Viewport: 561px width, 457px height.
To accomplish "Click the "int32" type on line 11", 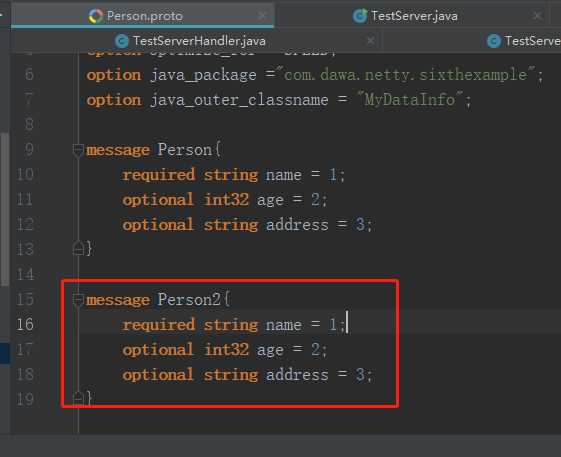I will tap(226, 200).
